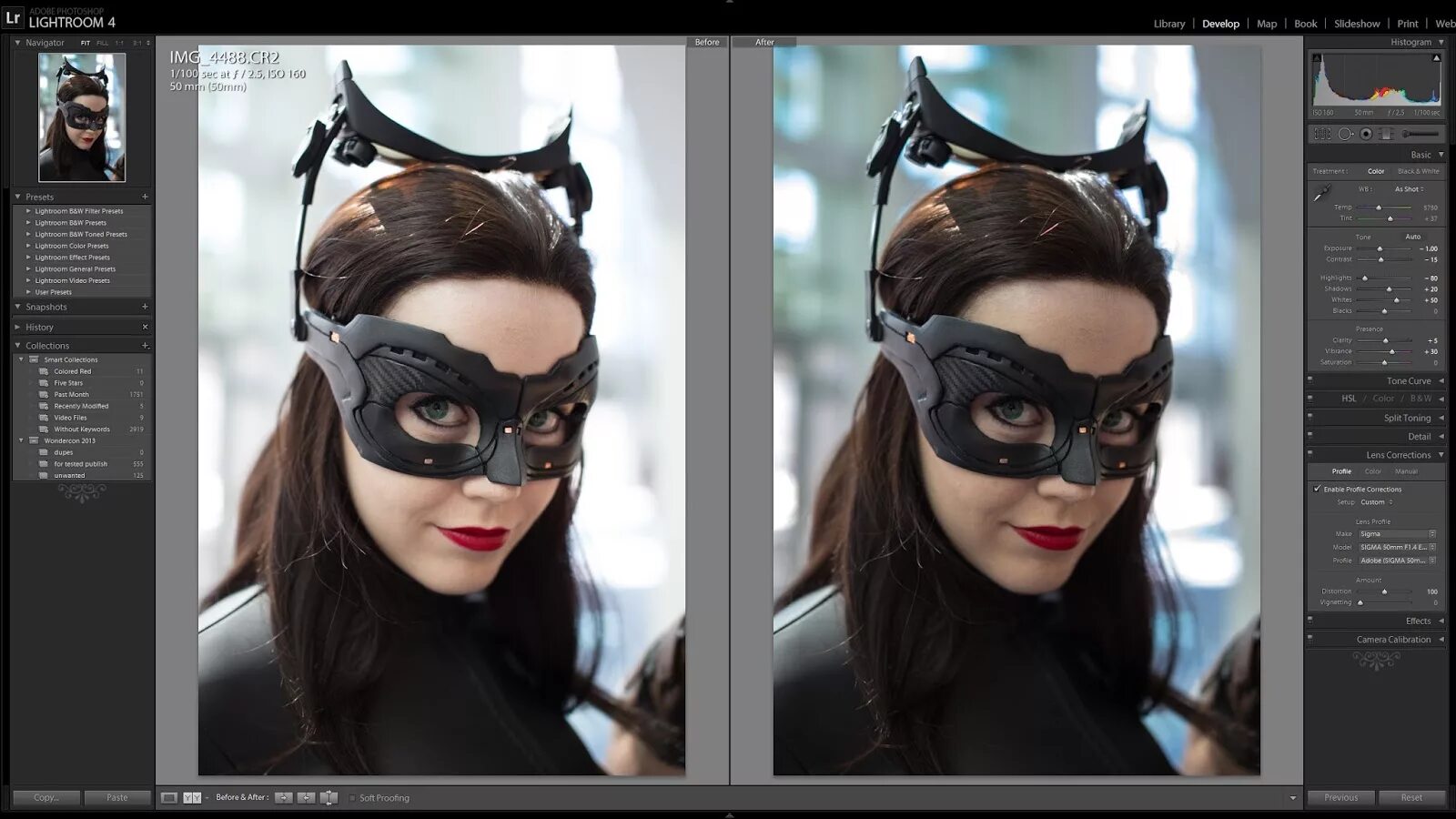This screenshot has width=1456, height=819.
Task: Open the Five Stars smart collection
Action: click(68, 383)
